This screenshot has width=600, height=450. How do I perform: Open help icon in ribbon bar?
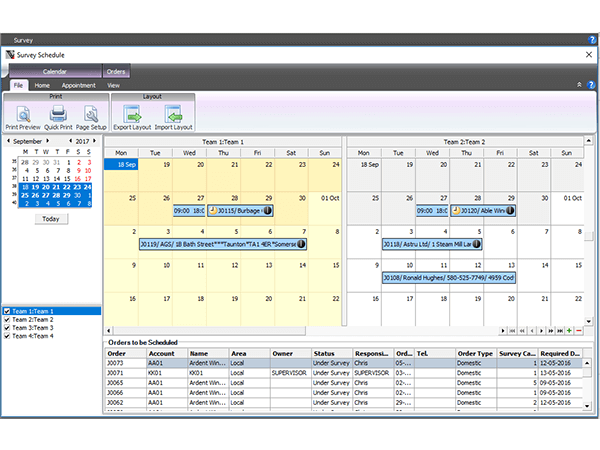pos(590,85)
